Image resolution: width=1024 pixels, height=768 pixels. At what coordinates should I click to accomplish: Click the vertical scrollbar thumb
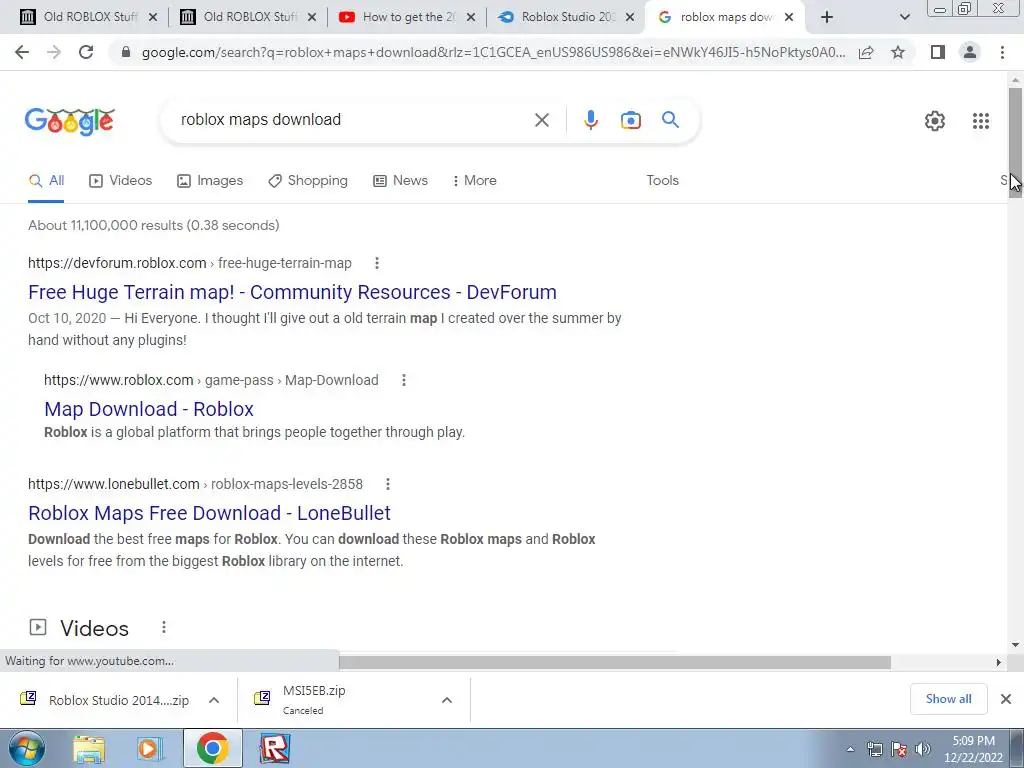coord(1015,142)
